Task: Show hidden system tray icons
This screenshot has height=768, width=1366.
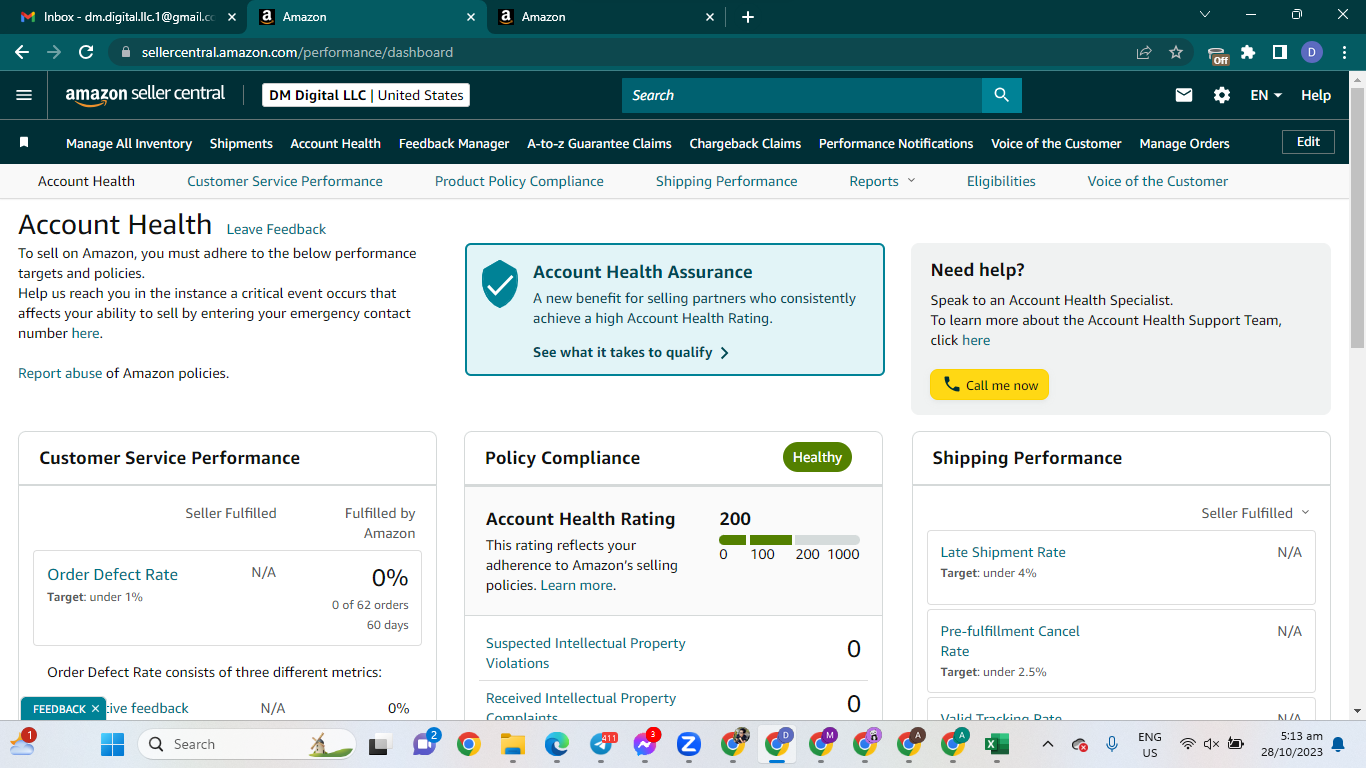Action: pos(1047,744)
